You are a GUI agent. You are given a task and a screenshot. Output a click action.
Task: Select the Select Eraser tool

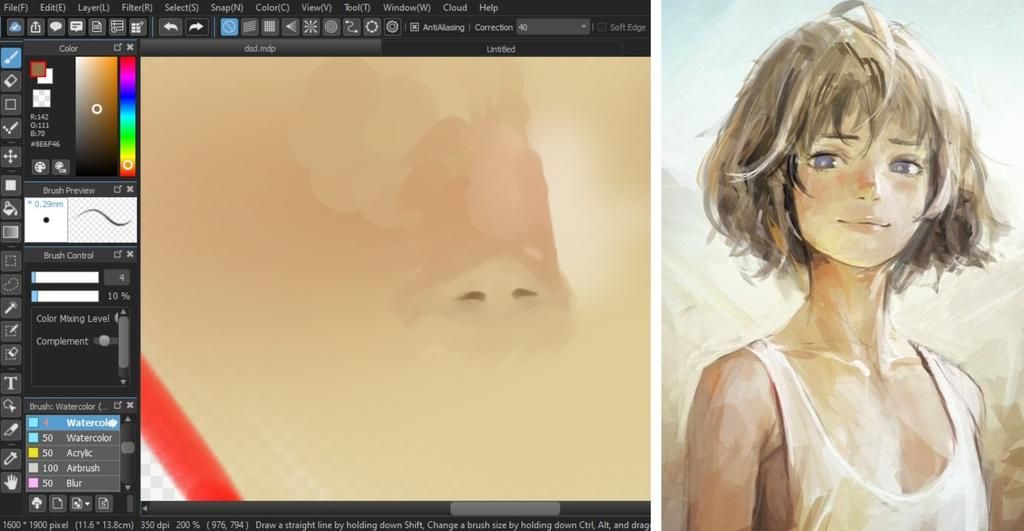[10, 354]
